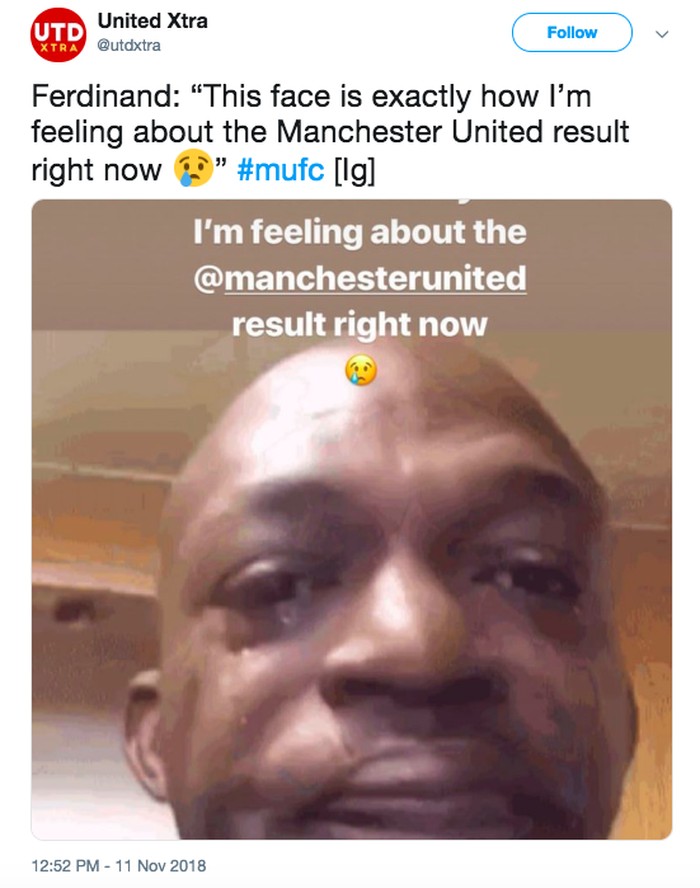Click the 11 Nov 2018 date

point(161,866)
